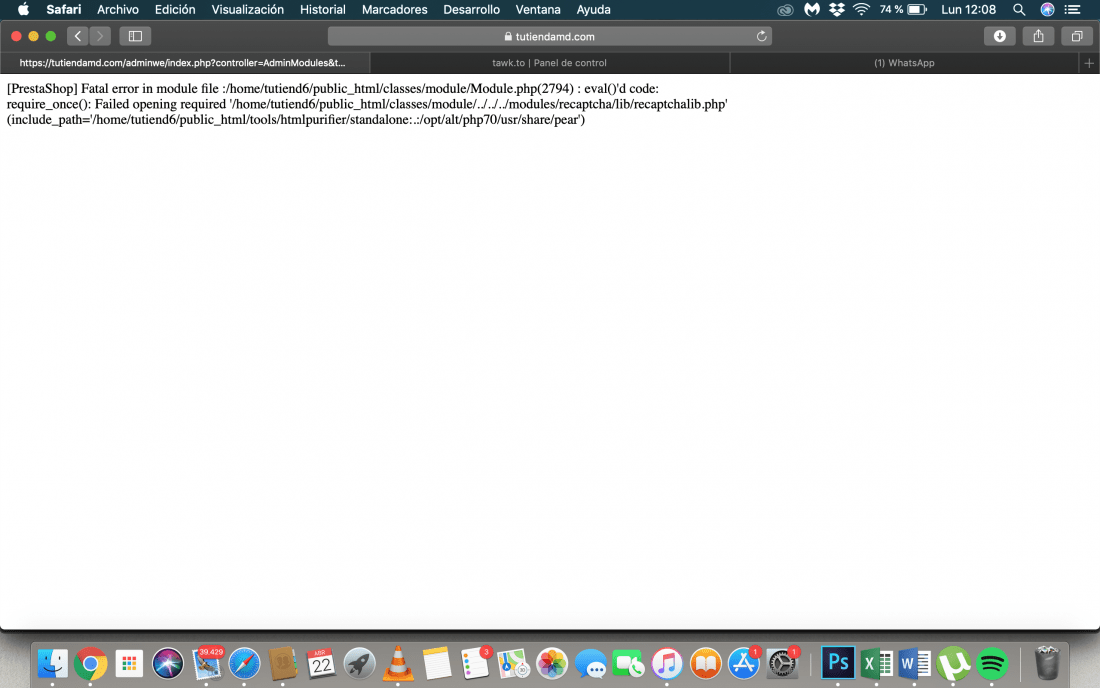Viewport: 1100px width, 688px height.
Task: Open System Preferences in the Dock
Action: [782, 663]
